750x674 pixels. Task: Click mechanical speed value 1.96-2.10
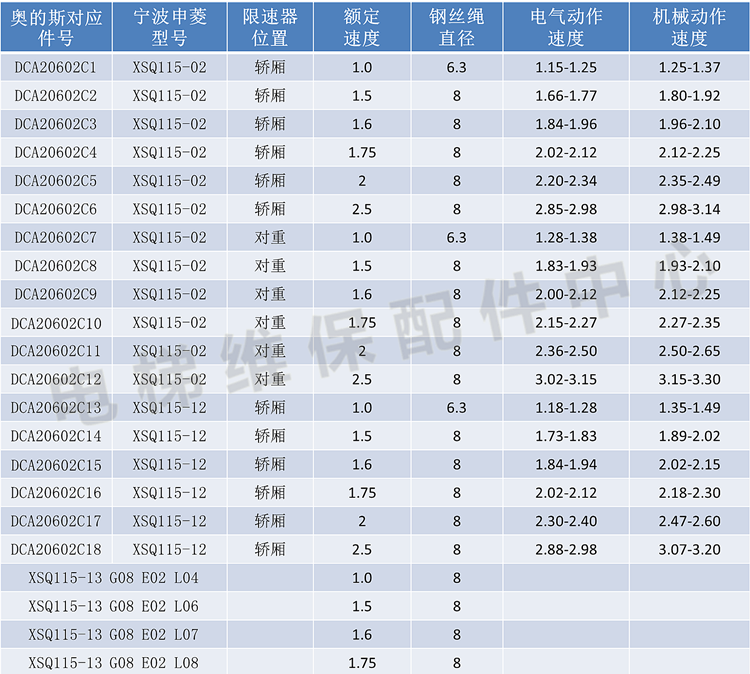tap(689, 124)
